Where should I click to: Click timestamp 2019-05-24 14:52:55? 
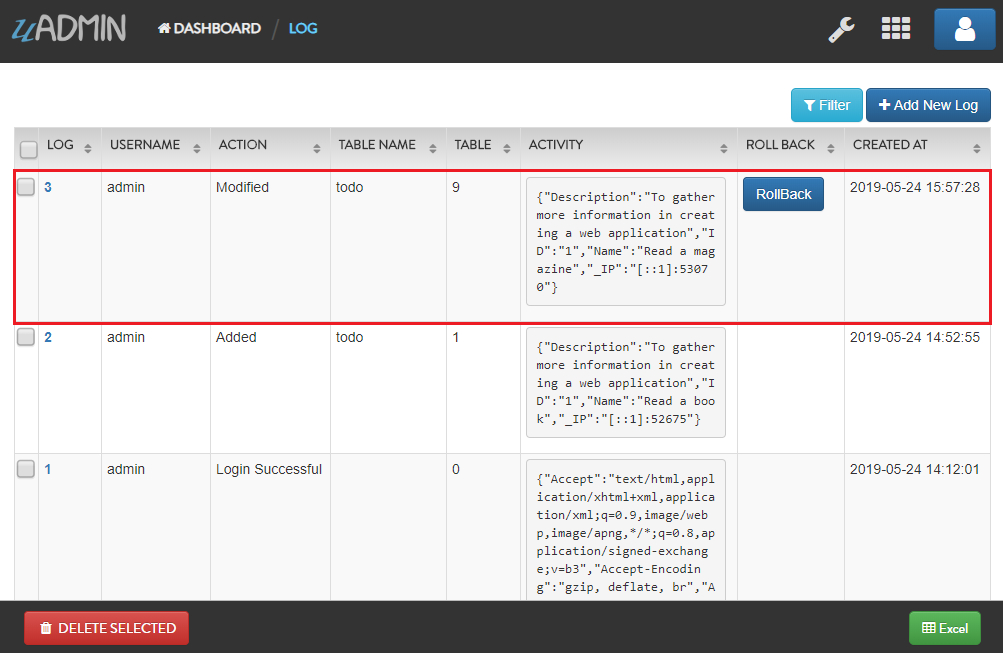(915, 337)
